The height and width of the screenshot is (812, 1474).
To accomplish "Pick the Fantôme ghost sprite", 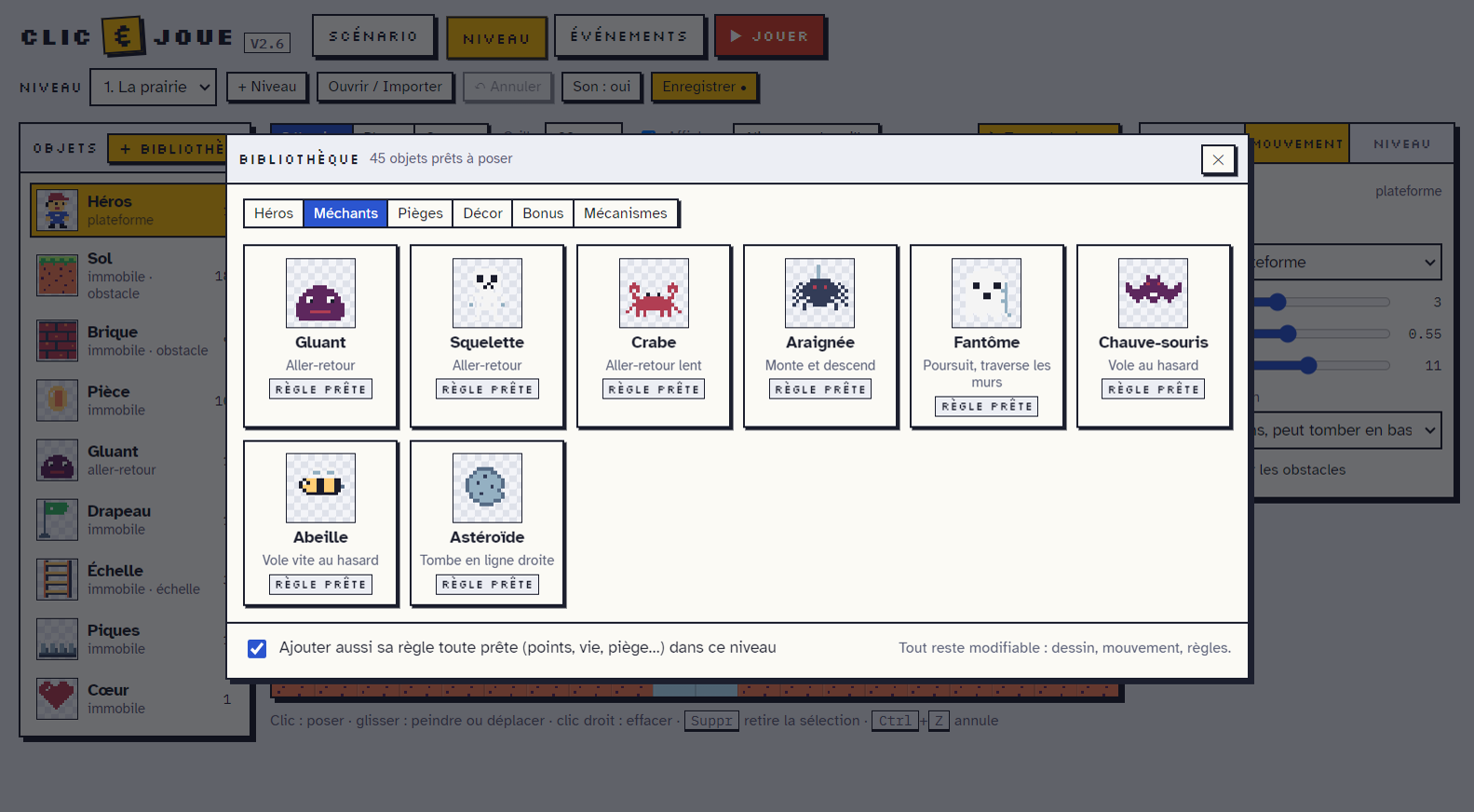I will 986,292.
